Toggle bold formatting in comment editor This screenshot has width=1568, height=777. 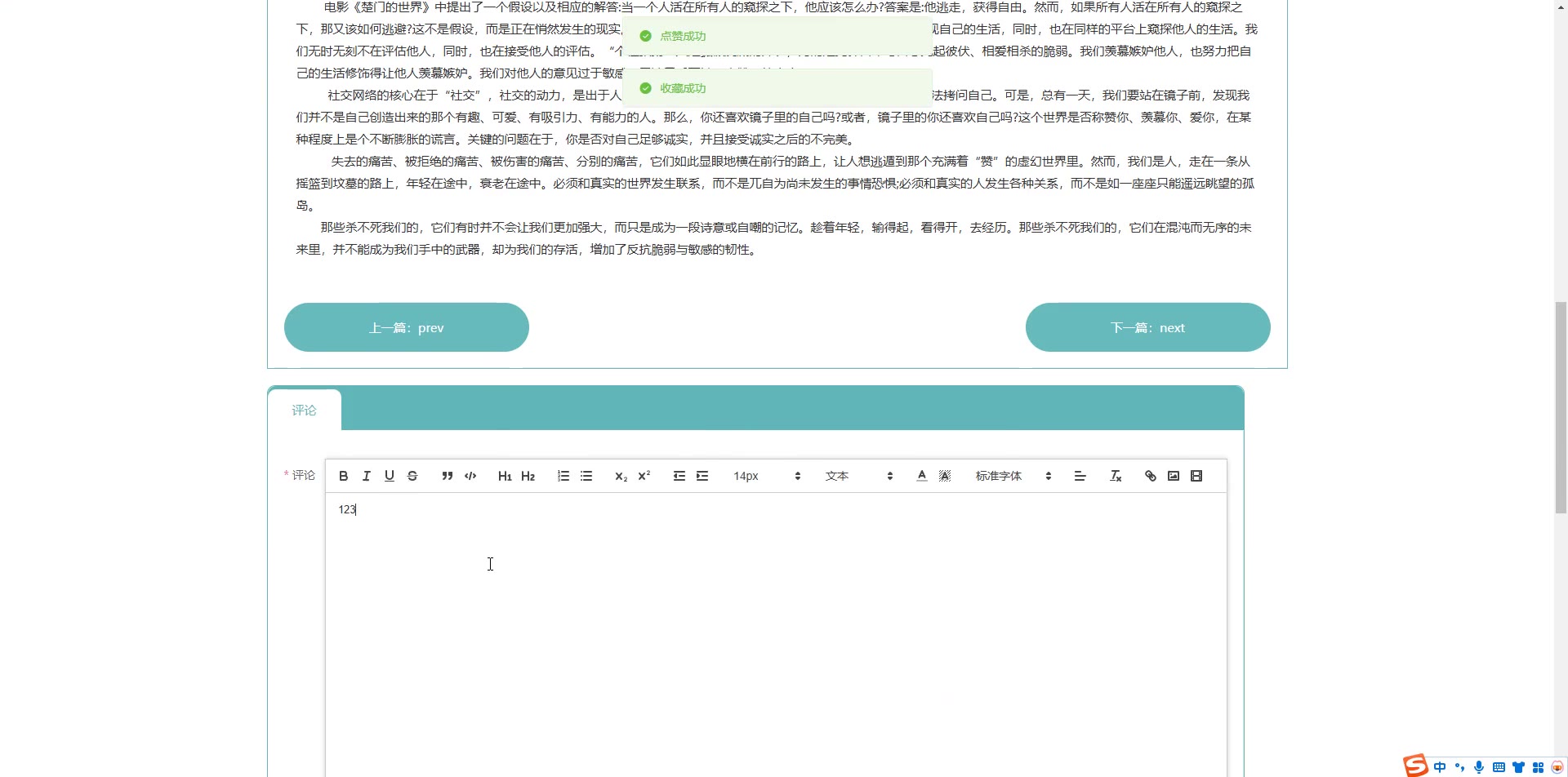[x=344, y=476]
